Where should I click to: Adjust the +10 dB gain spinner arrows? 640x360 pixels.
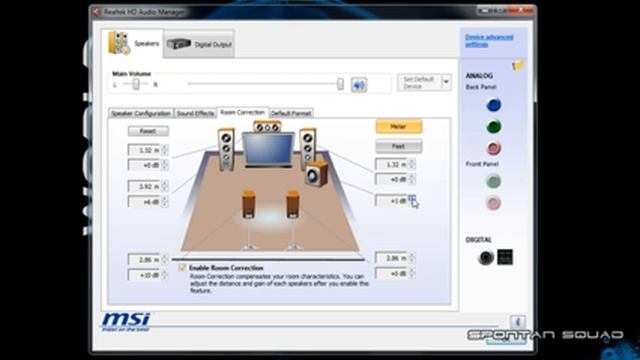tap(164, 275)
